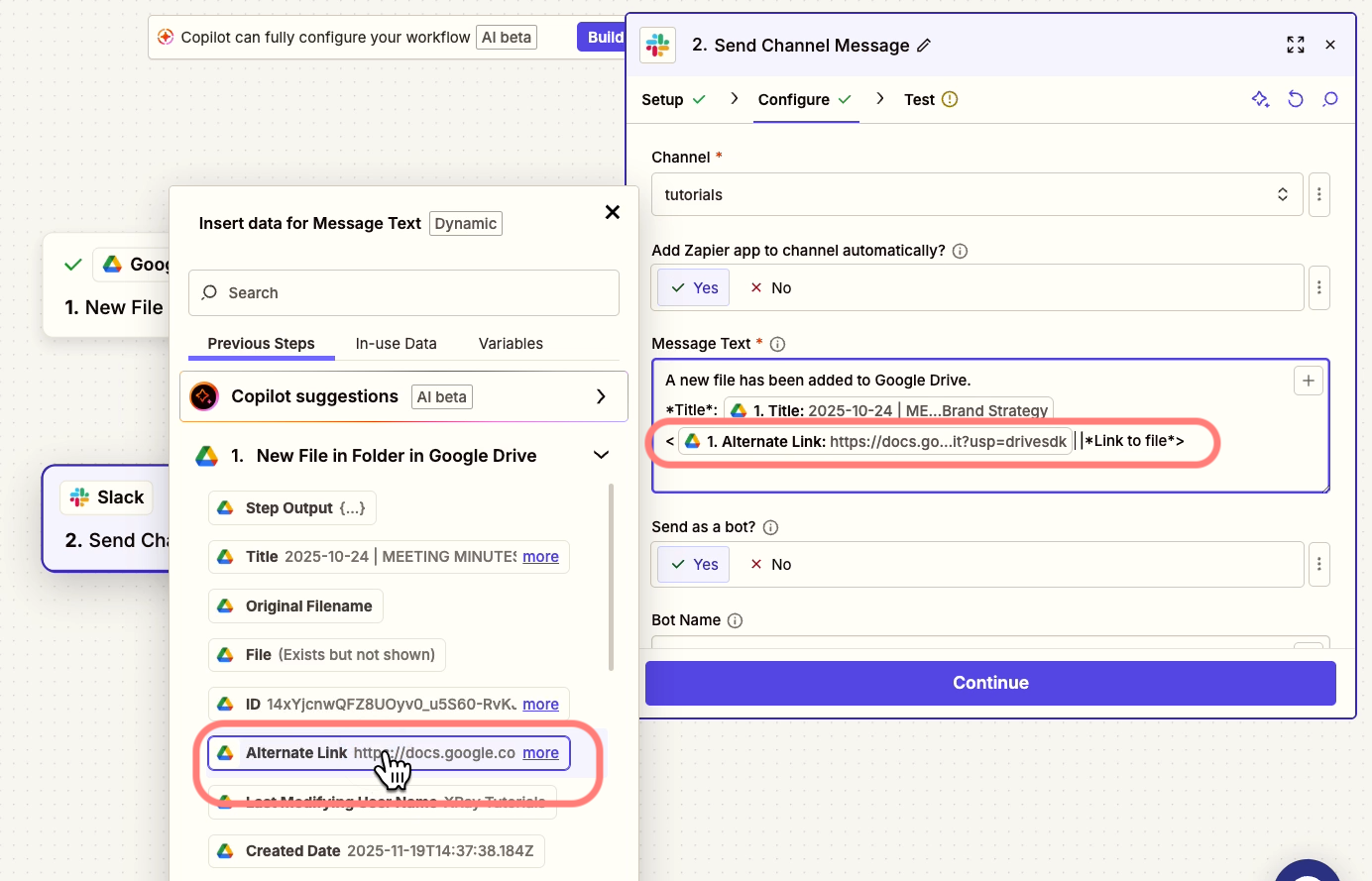Switch to the Configure tab
The image size is (1372, 881).
[x=805, y=99]
